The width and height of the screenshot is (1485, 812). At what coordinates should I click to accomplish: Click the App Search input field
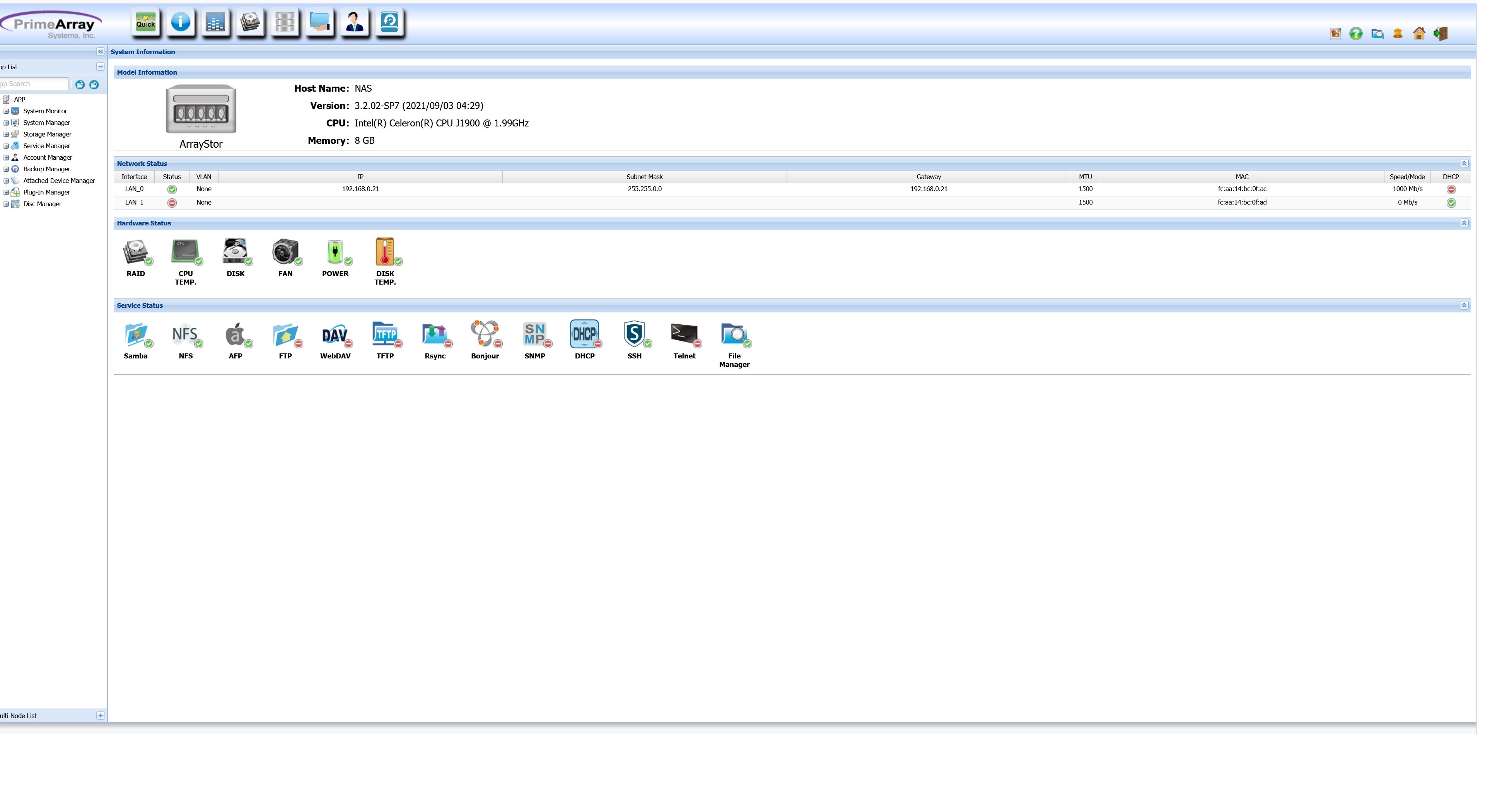click(33, 84)
